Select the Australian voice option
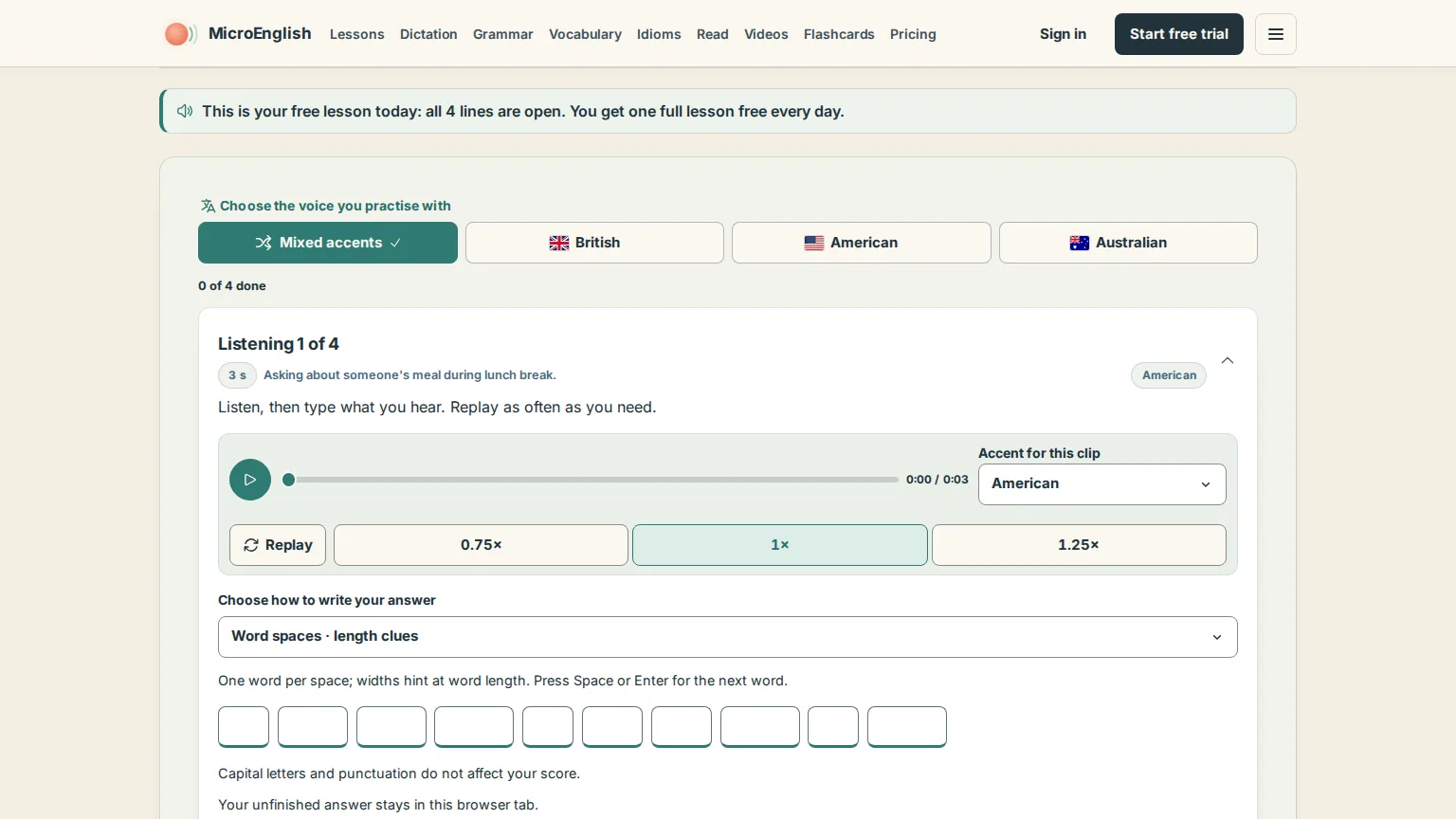Screen dimensions: 1456x819 tap(1128, 243)
